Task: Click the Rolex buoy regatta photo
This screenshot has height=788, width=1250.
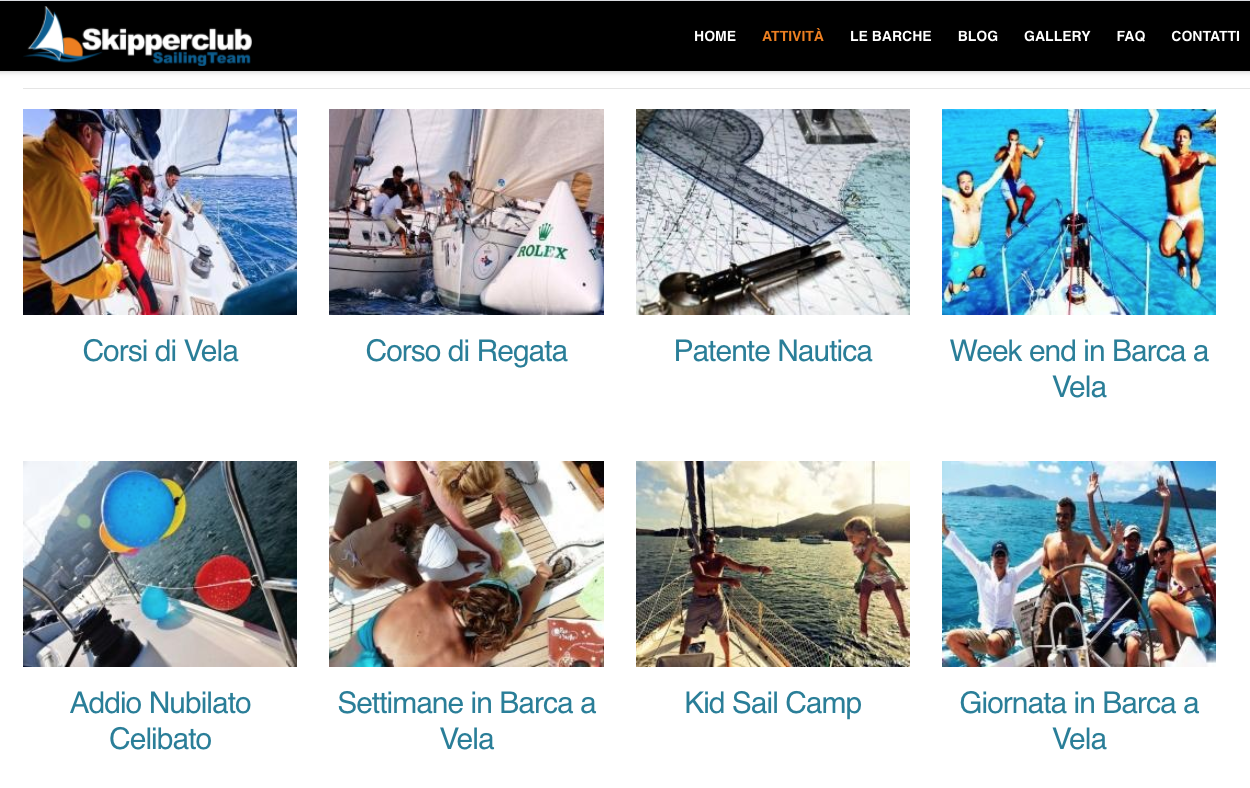Action: [x=466, y=212]
